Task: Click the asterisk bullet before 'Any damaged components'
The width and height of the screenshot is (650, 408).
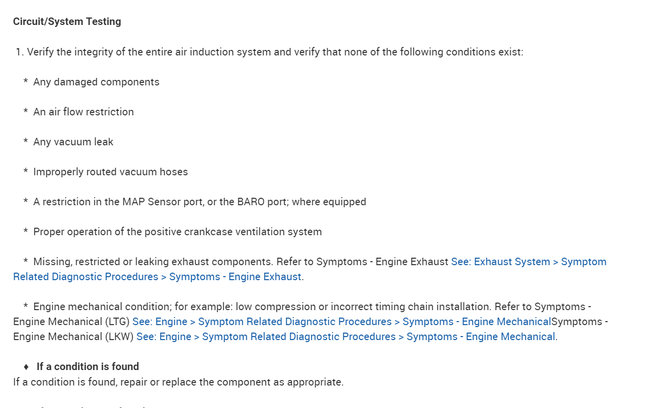Action: (x=25, y=82)
